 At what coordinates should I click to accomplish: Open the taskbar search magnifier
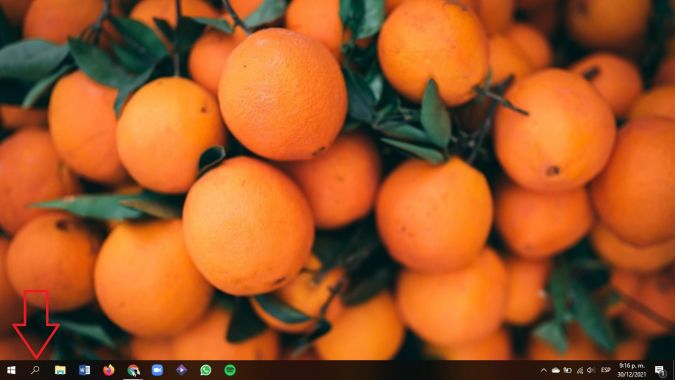point(35,370)
